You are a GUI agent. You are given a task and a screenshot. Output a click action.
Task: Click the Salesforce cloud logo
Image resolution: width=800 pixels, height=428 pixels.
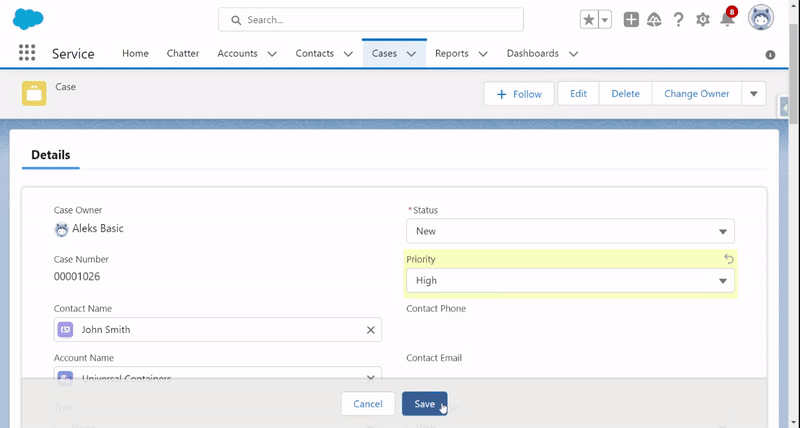tap(28, 19)
